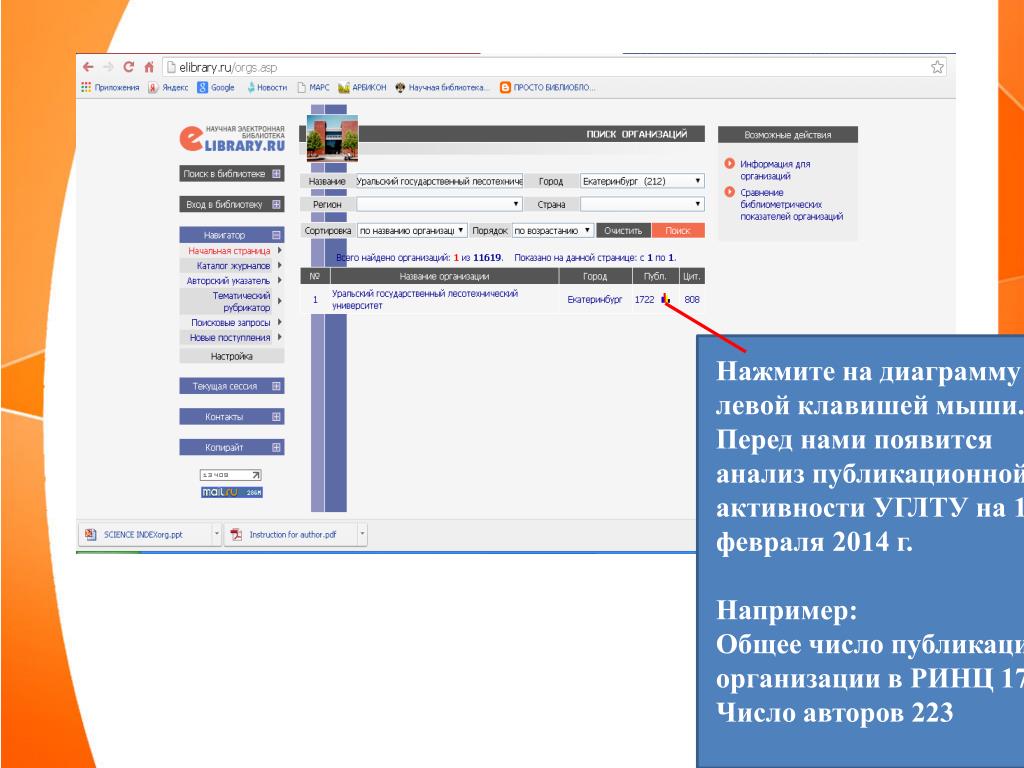Open Новые поступления in navigator

tap(230, 338)
